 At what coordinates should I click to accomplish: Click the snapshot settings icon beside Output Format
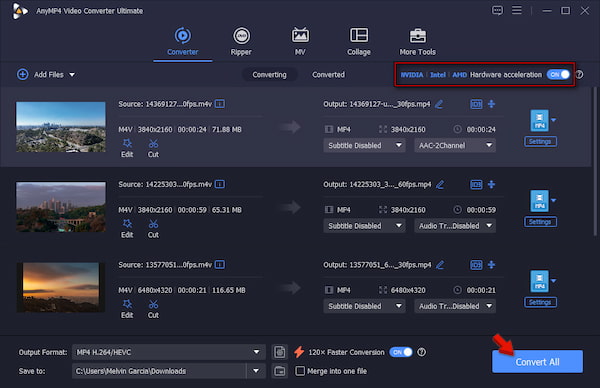click(x=280, y=352)
